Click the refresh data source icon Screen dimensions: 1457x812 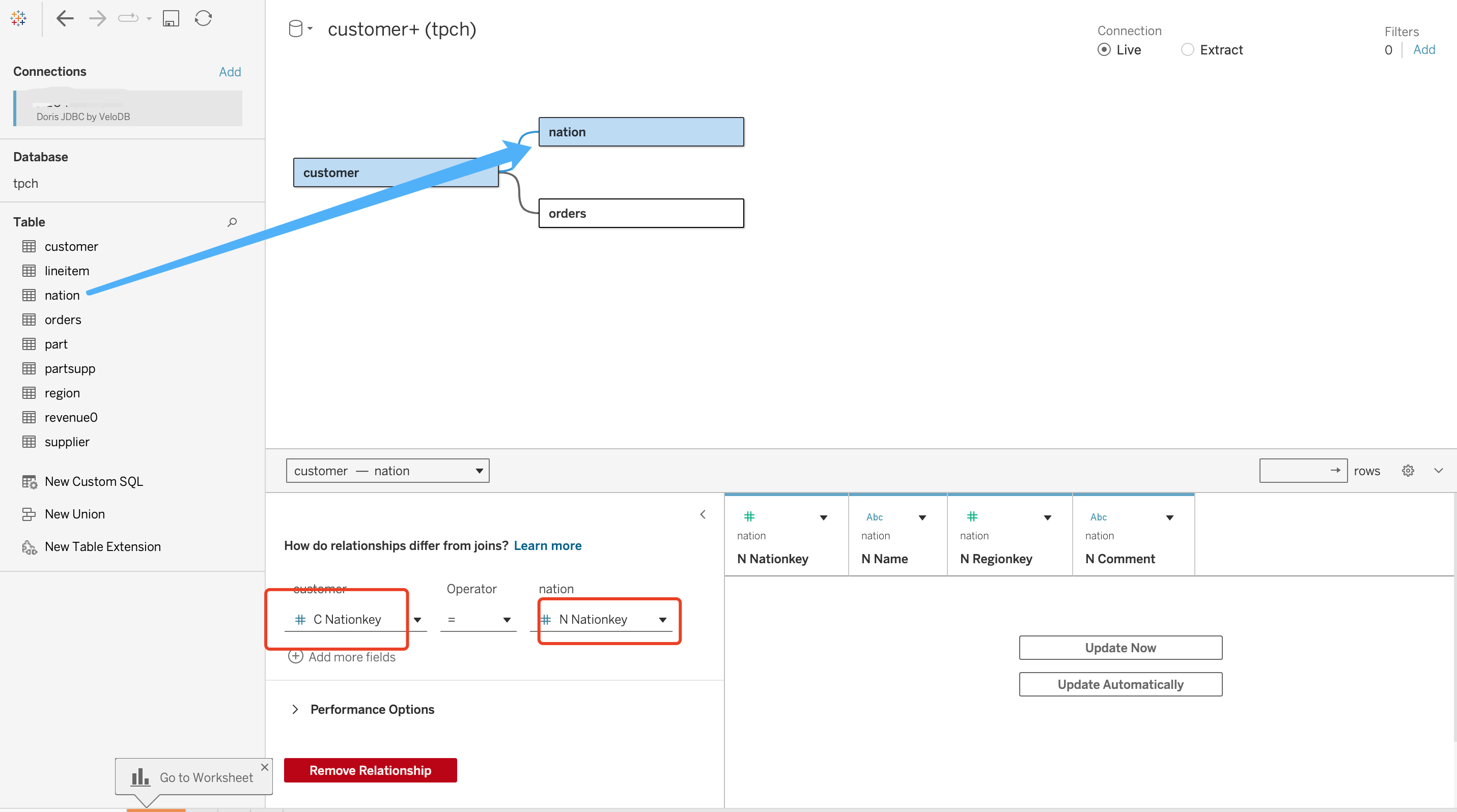pos(203,19)
